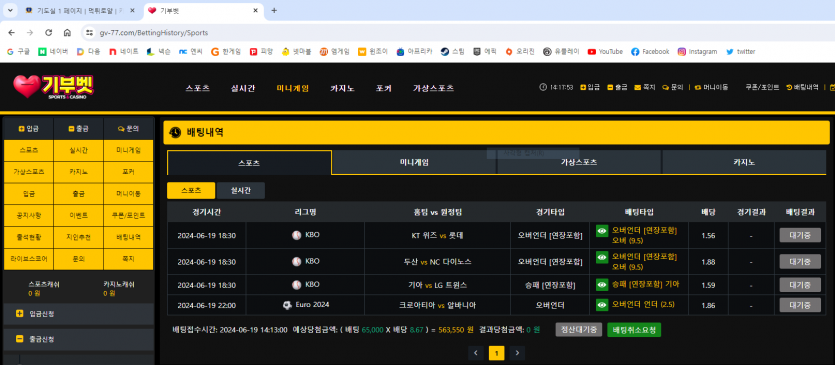The height and width of the screenshot is (365, 835).
Task: Switch to the 실시간 sub-tab
Action: (241, 190)
